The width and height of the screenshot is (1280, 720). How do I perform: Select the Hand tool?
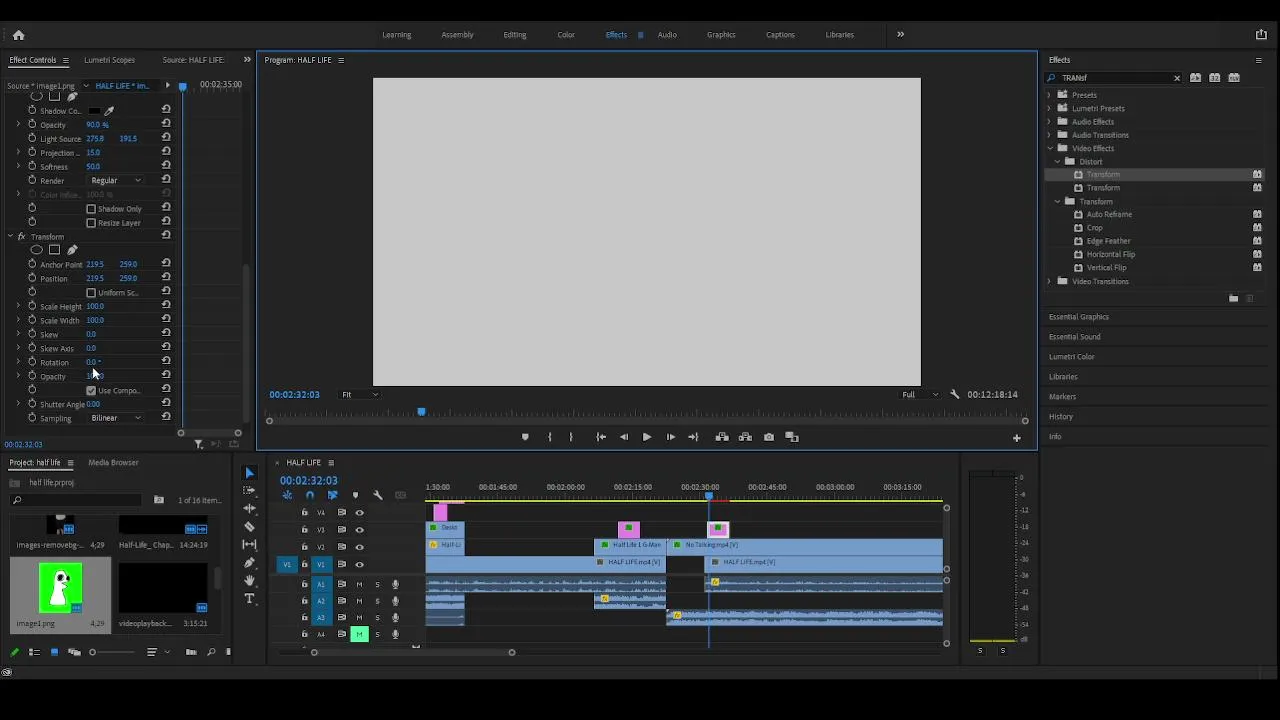pyautogui.click(x=249, y=581)
